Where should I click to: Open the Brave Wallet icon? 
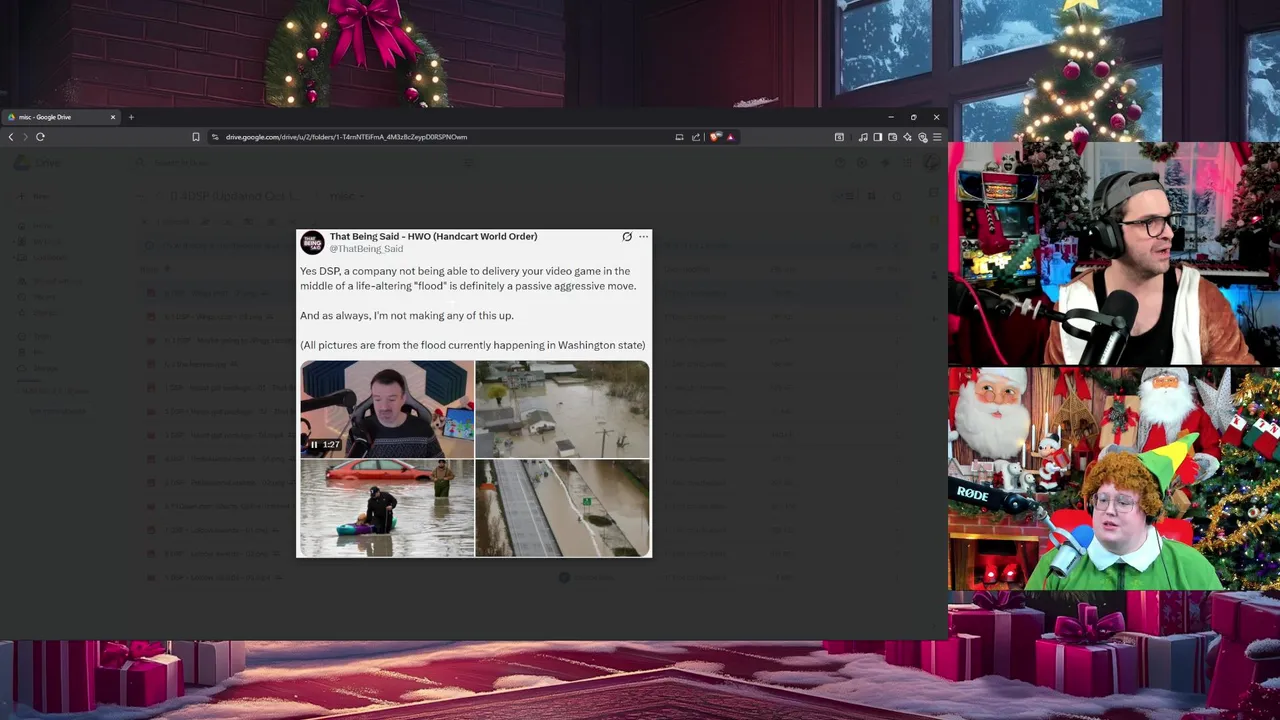892,137
